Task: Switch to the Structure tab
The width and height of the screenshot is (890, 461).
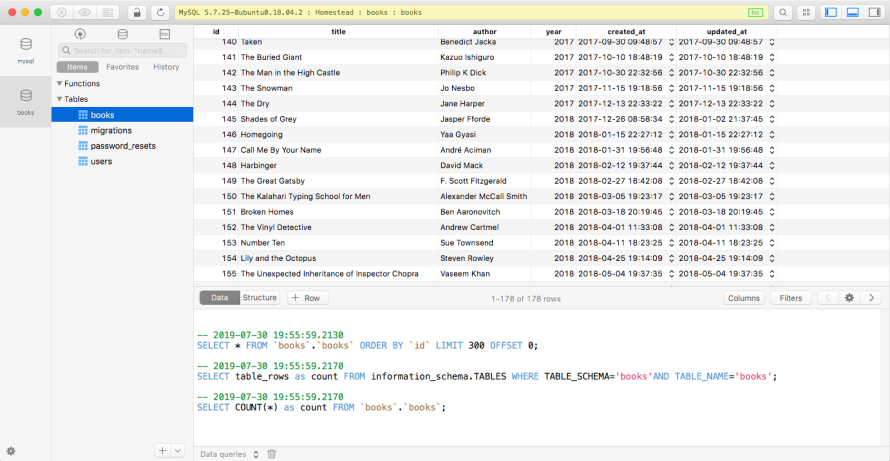Action: coord(260,297)
